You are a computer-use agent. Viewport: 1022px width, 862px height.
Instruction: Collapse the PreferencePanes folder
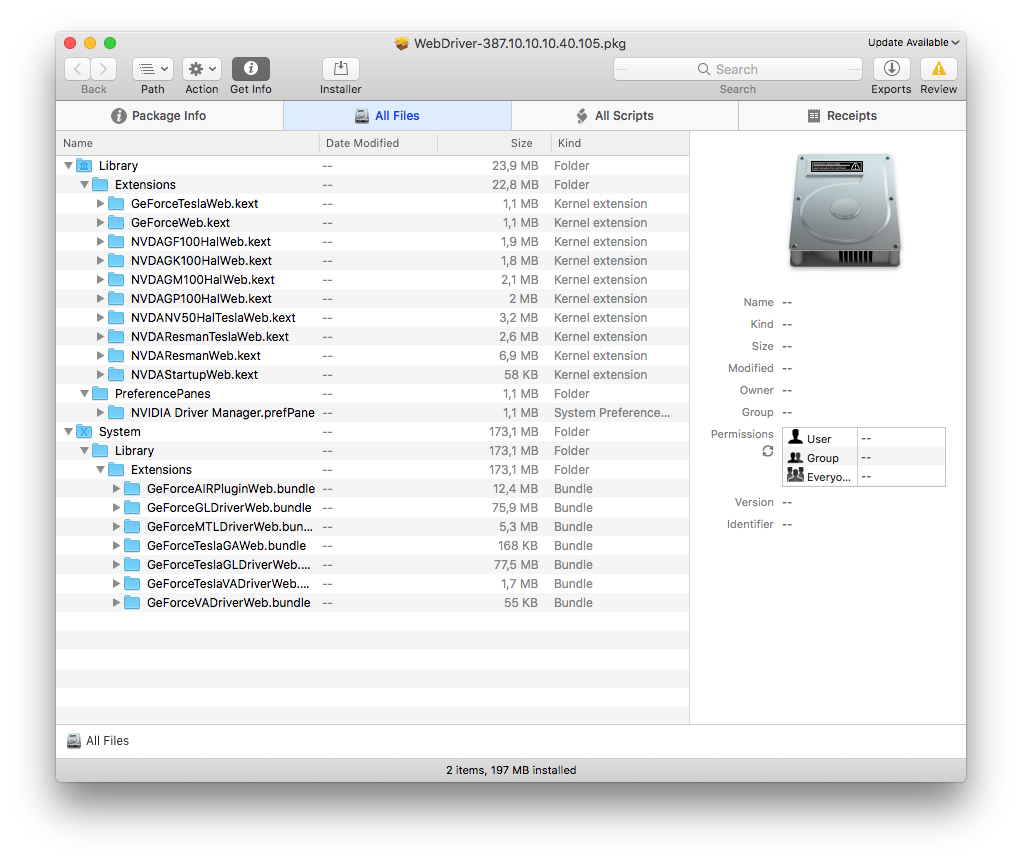pyautogui.click(x=84, y=394)
